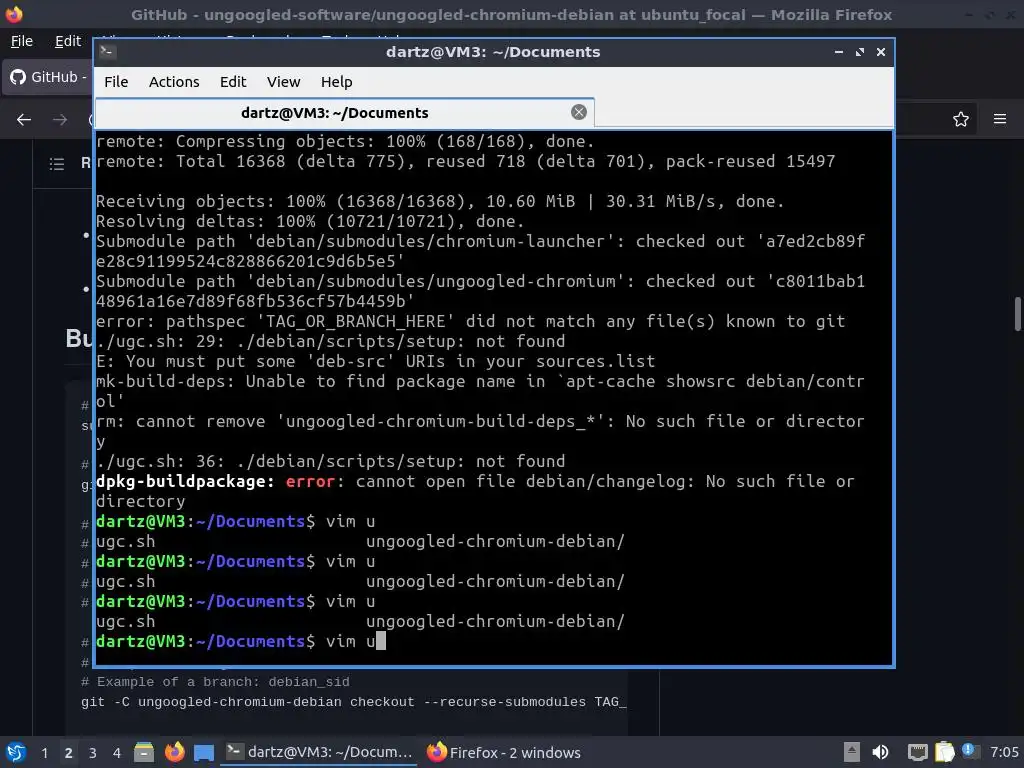
Task: Open the terminal View menu
Action: [x=283, y=82]
